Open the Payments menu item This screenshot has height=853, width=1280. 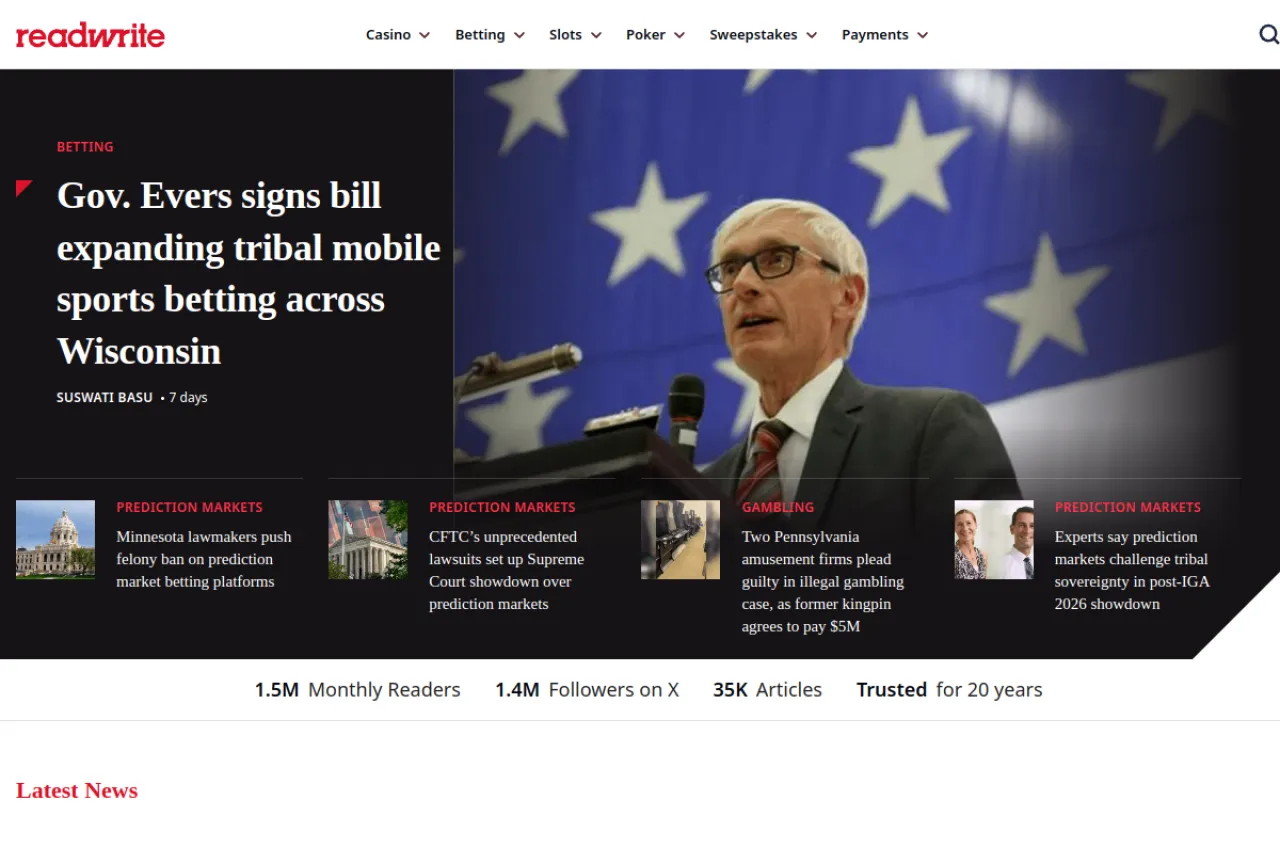click(875, 35)
